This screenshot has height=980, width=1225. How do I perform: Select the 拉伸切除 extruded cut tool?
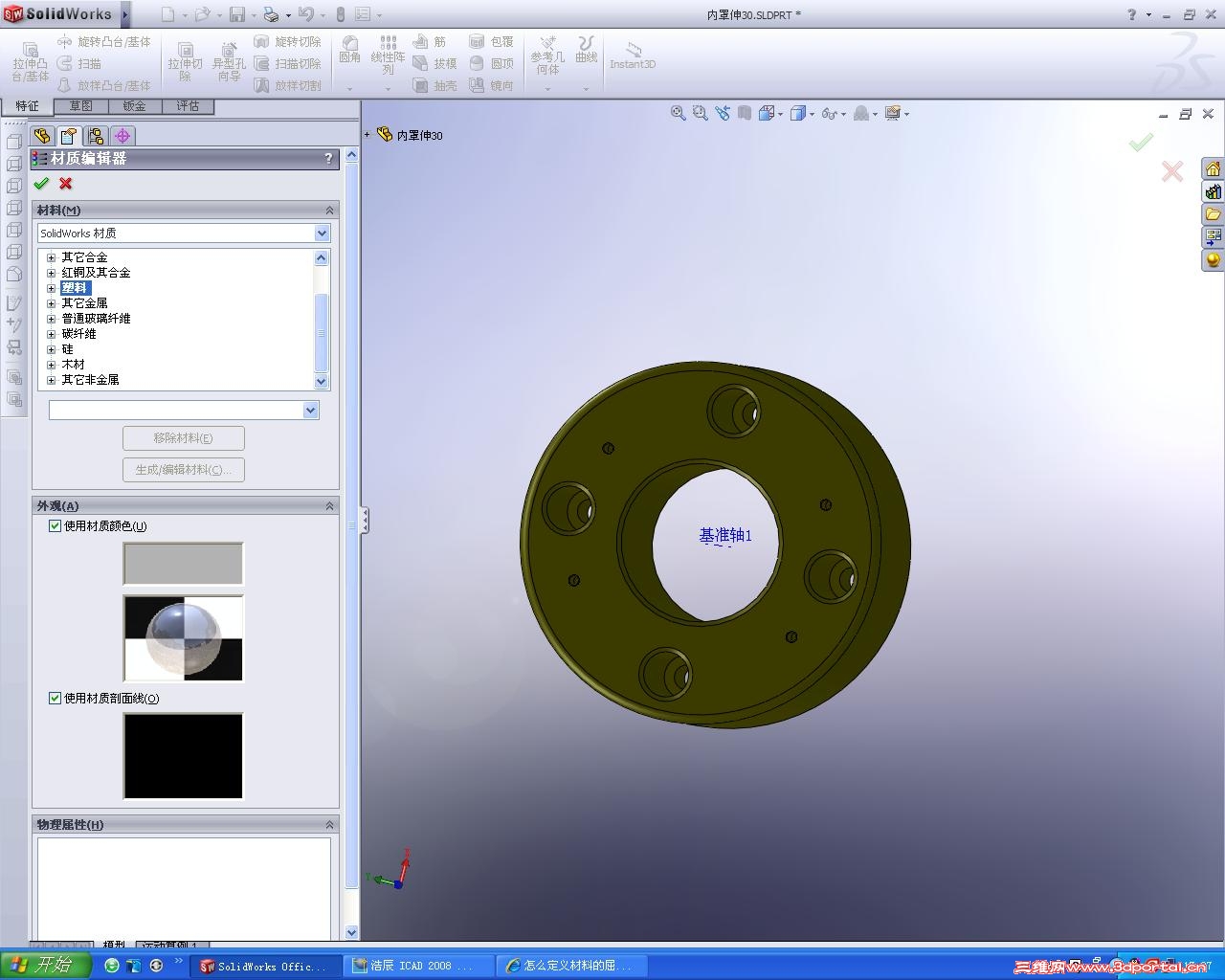pyautogui.click(x=186, y=62)
